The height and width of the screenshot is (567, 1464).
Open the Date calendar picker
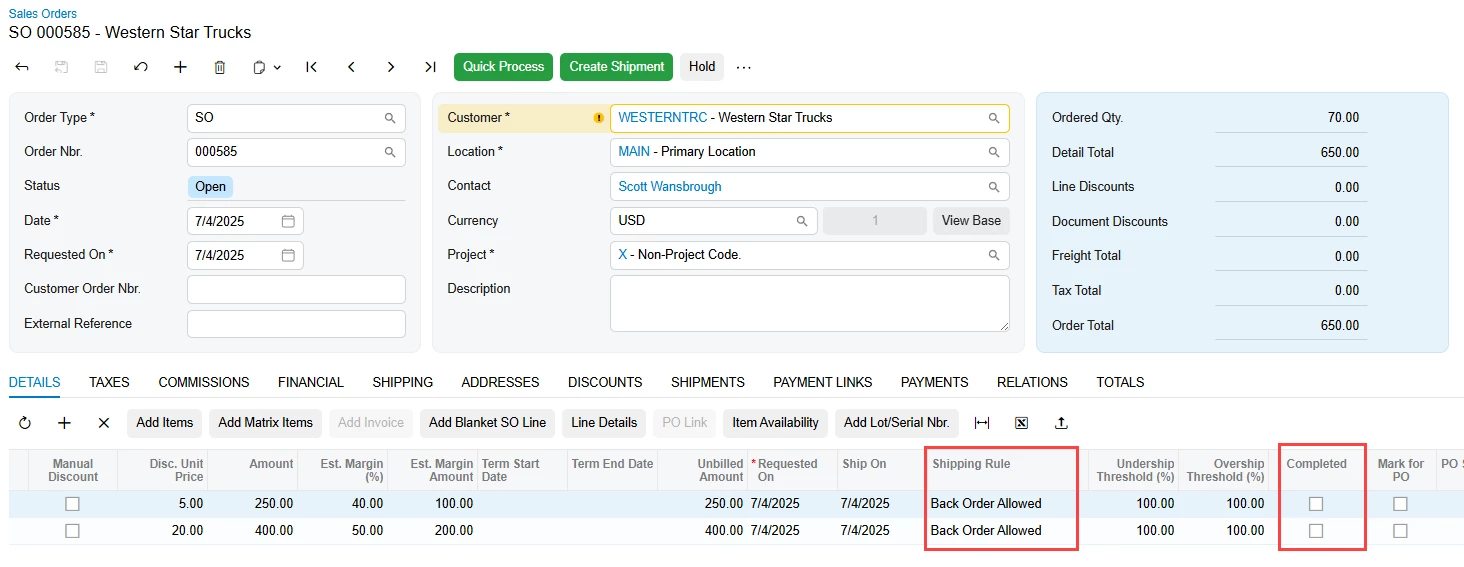point(288,221)
